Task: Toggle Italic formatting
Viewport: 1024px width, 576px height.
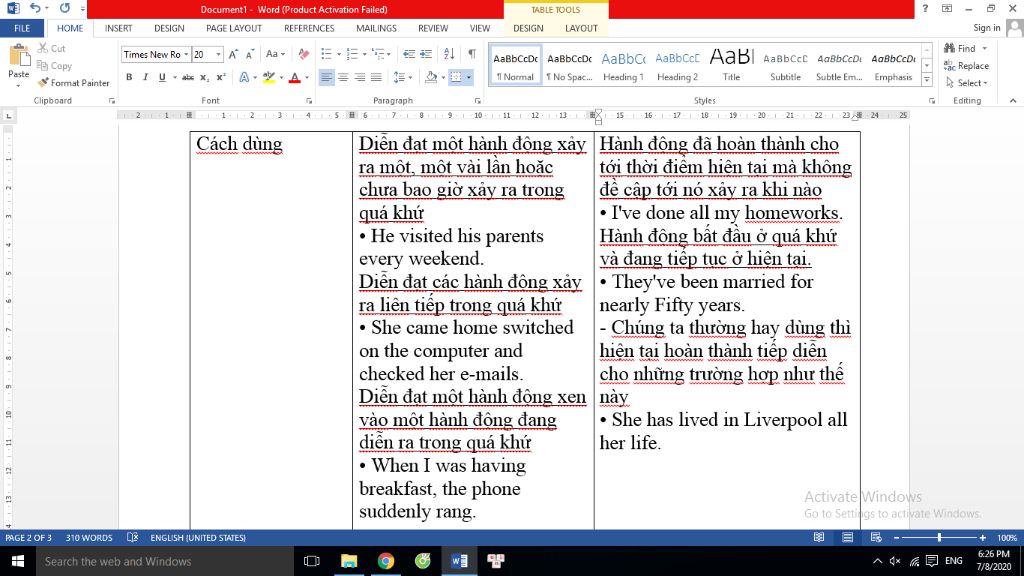Action: point(145,77)
